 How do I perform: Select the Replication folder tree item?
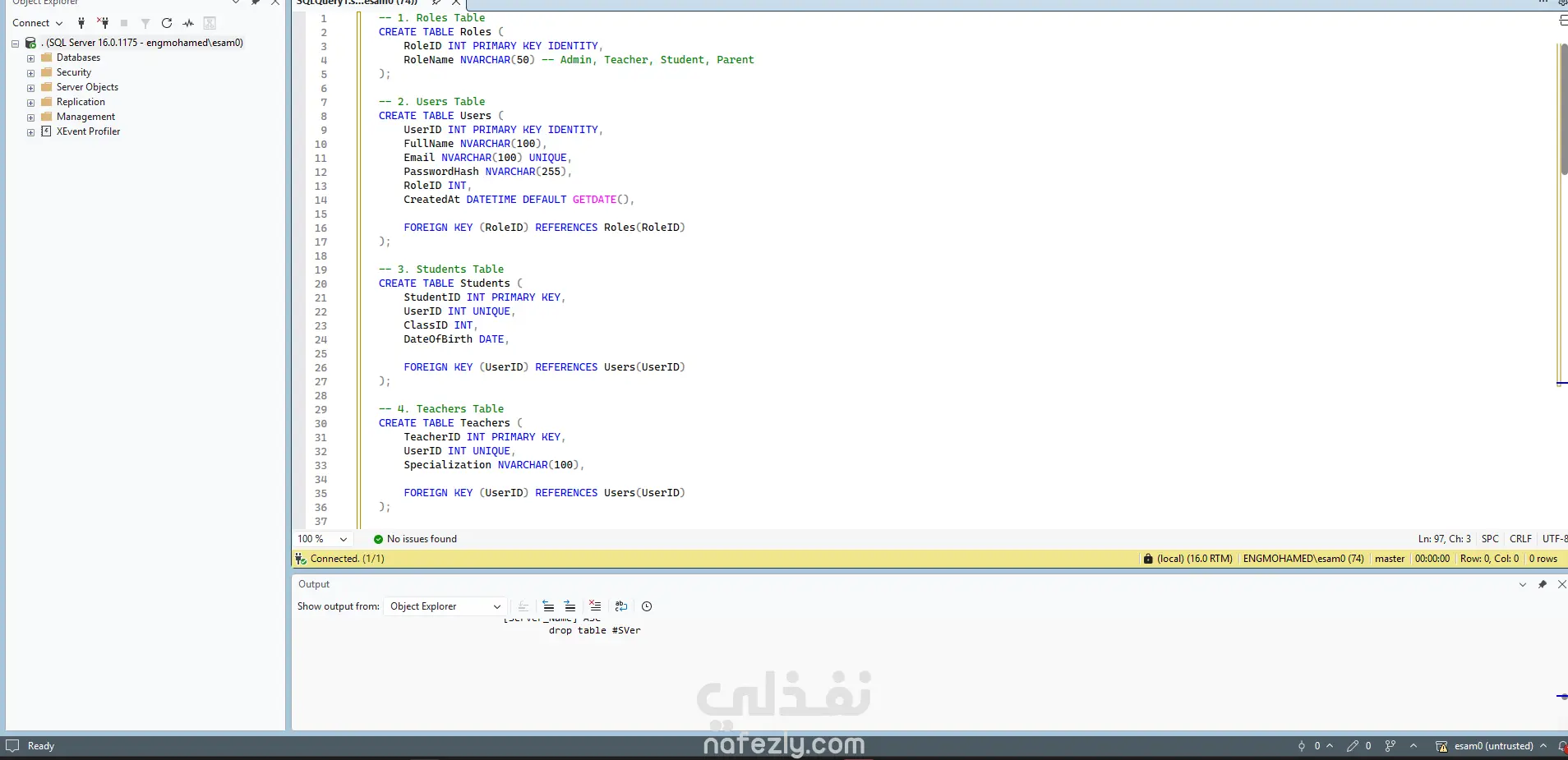point(81,102)
